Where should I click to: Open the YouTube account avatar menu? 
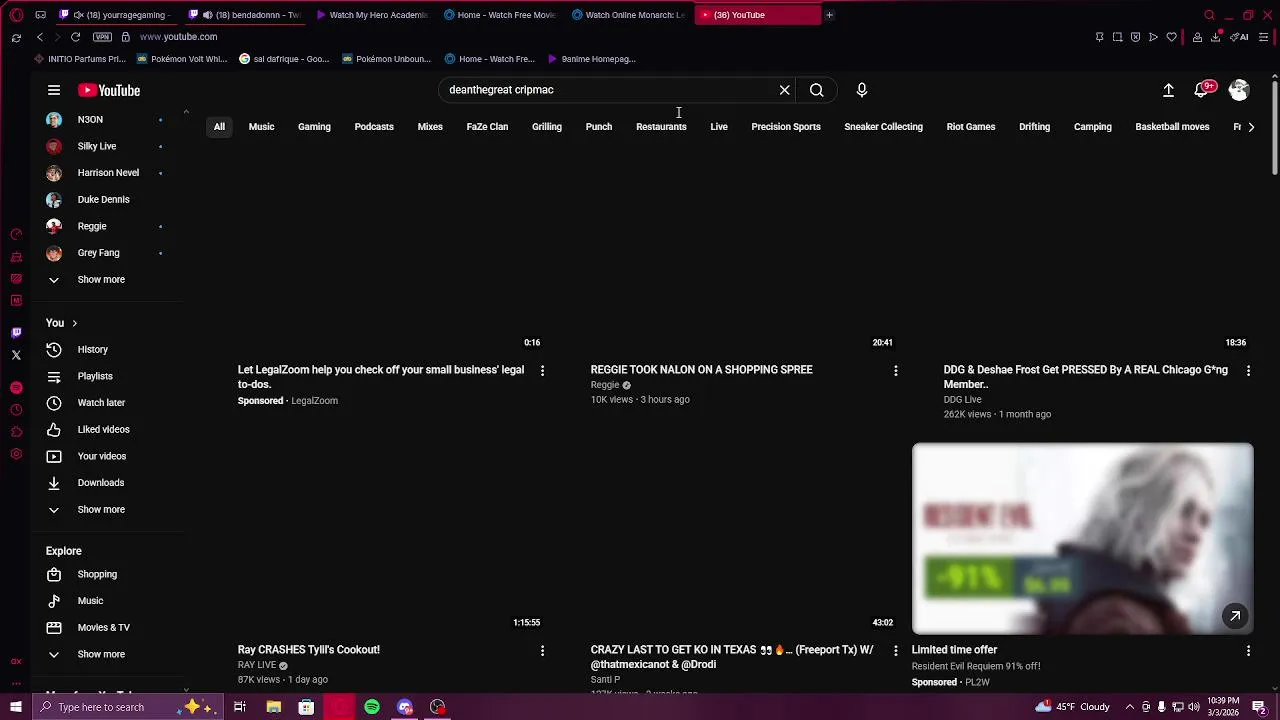(x=1239, y=90)
